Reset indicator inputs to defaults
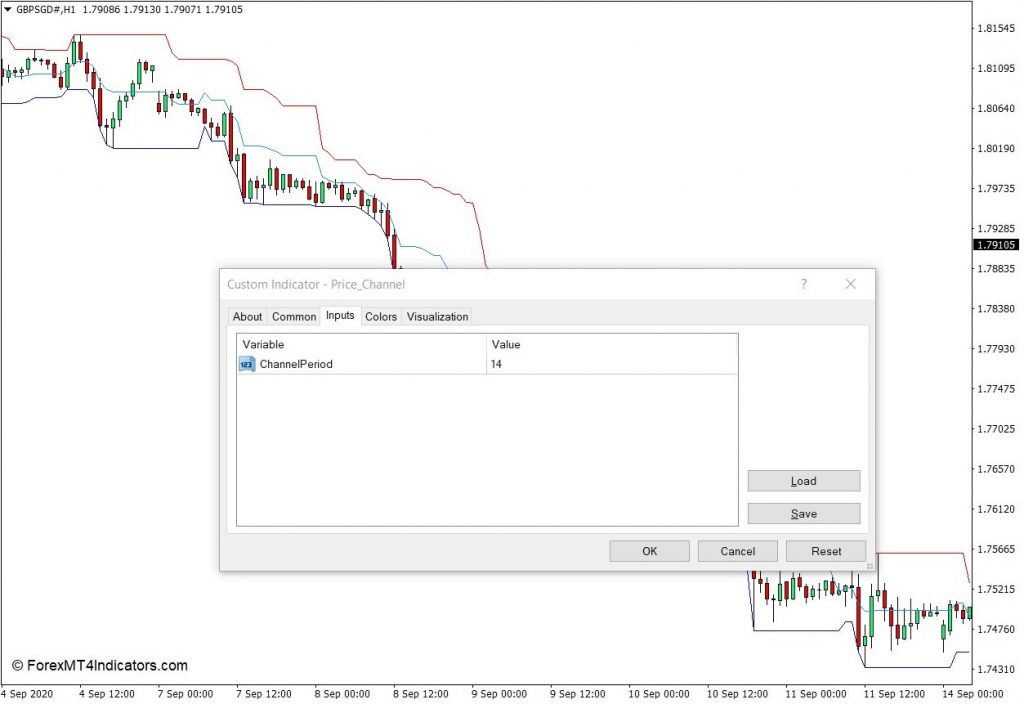The width and height of the screenshot is (1024, 704). pos(826,551)
